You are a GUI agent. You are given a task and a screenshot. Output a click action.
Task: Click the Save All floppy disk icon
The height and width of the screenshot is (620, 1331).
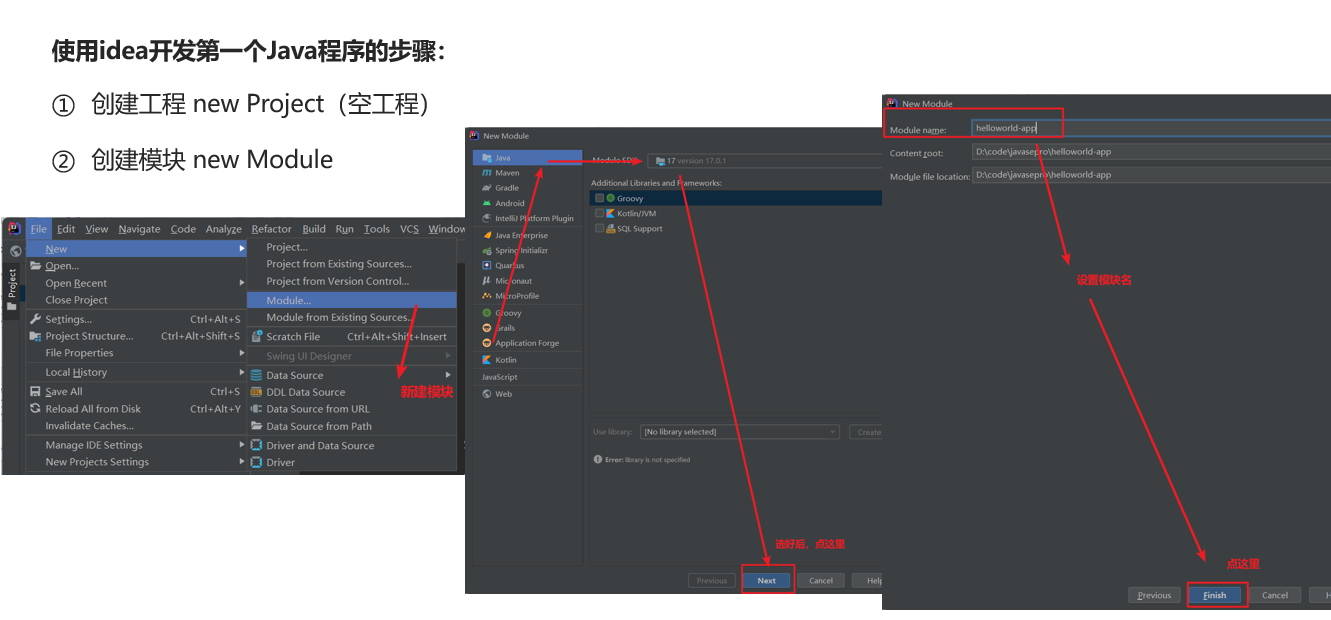[x=36, y=391]
